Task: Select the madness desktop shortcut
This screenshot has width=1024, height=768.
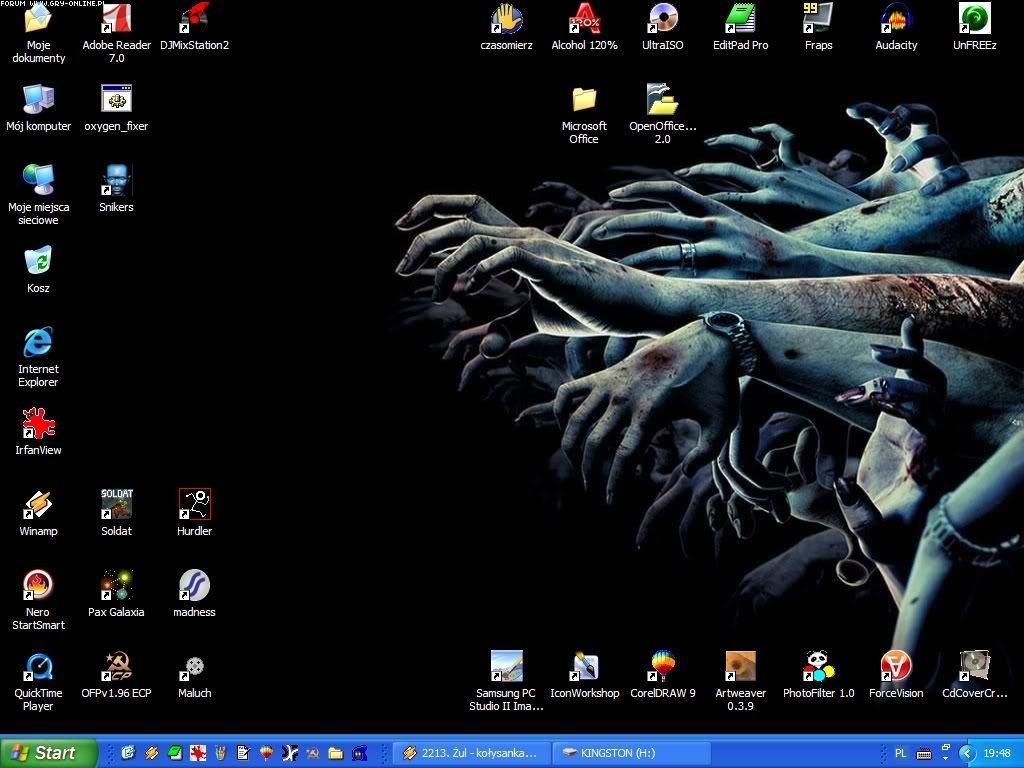Action: [195, 594]
